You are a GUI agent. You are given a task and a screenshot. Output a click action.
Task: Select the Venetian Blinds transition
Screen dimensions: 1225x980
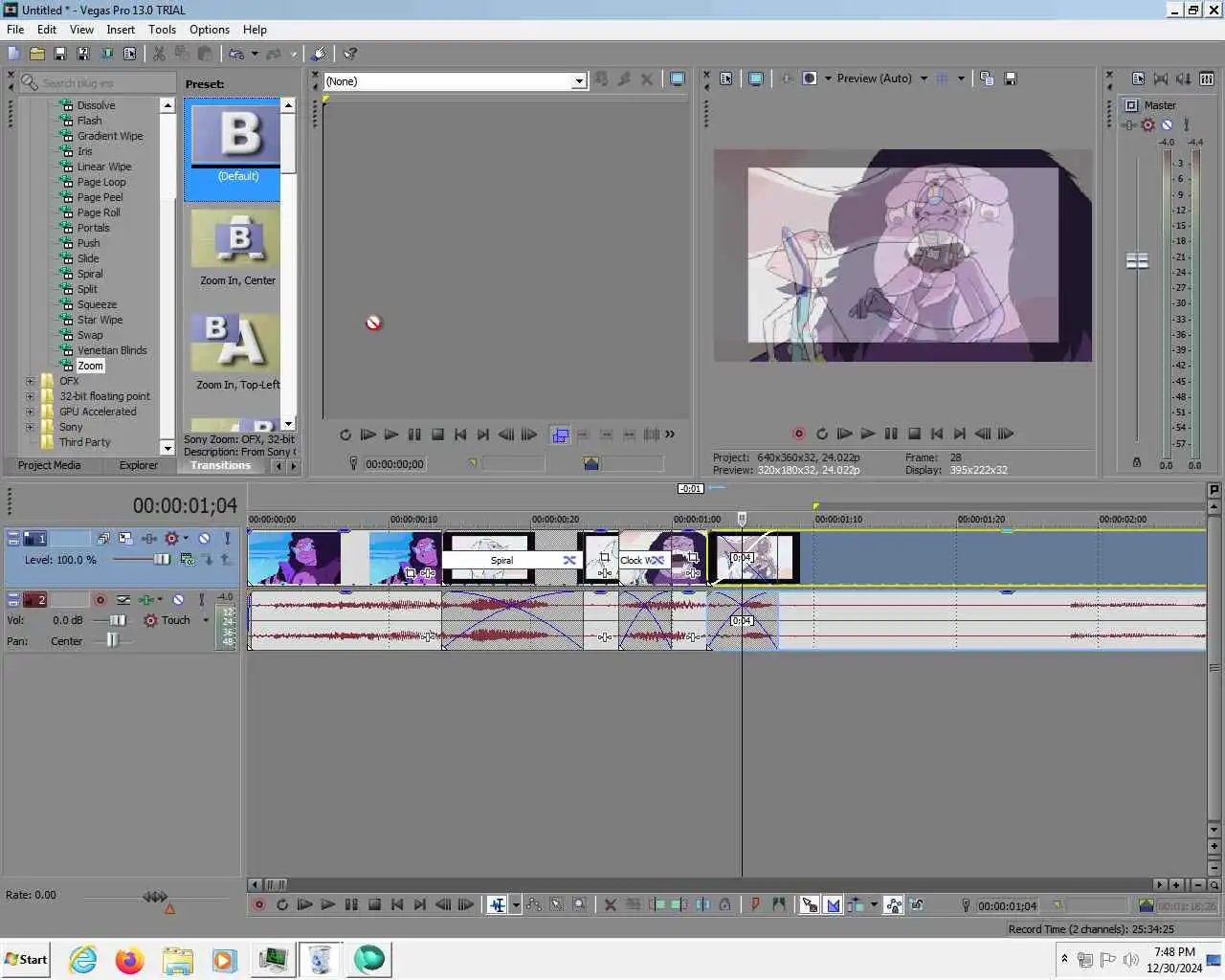pyautogui.click(x=112, y=350)
